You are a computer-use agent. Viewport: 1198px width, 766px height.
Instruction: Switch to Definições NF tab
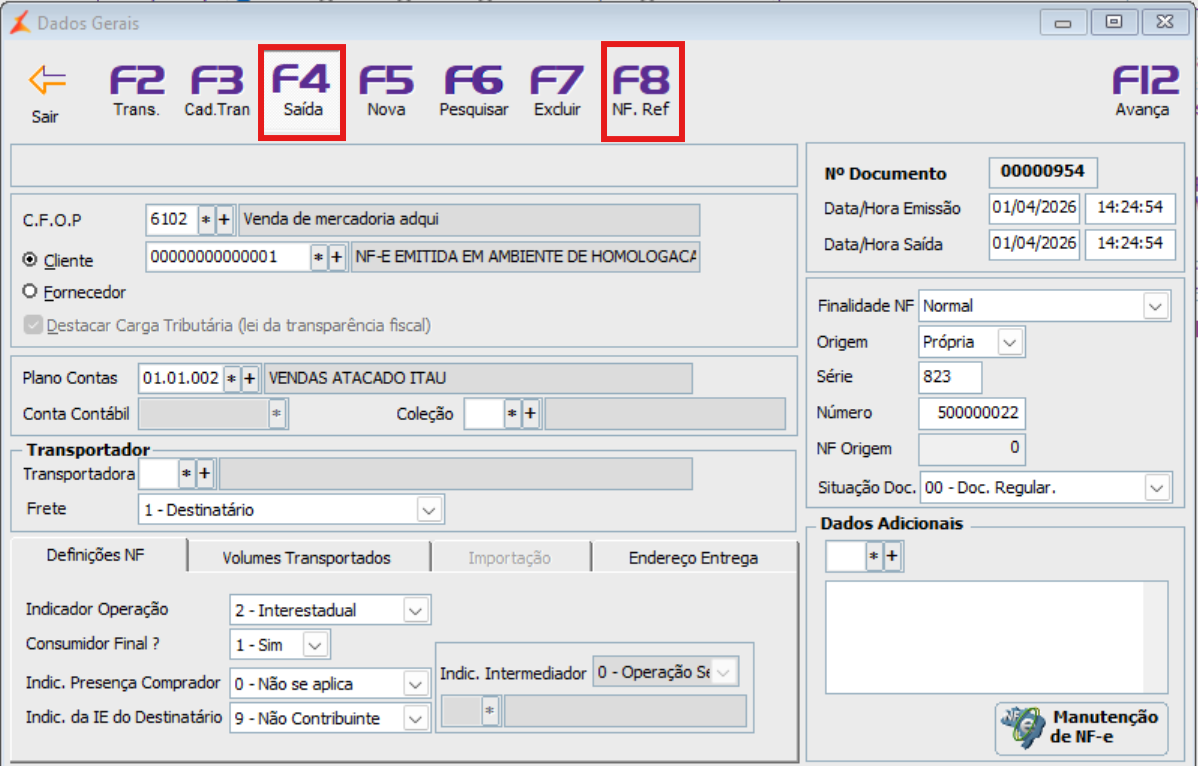[96, 555]
